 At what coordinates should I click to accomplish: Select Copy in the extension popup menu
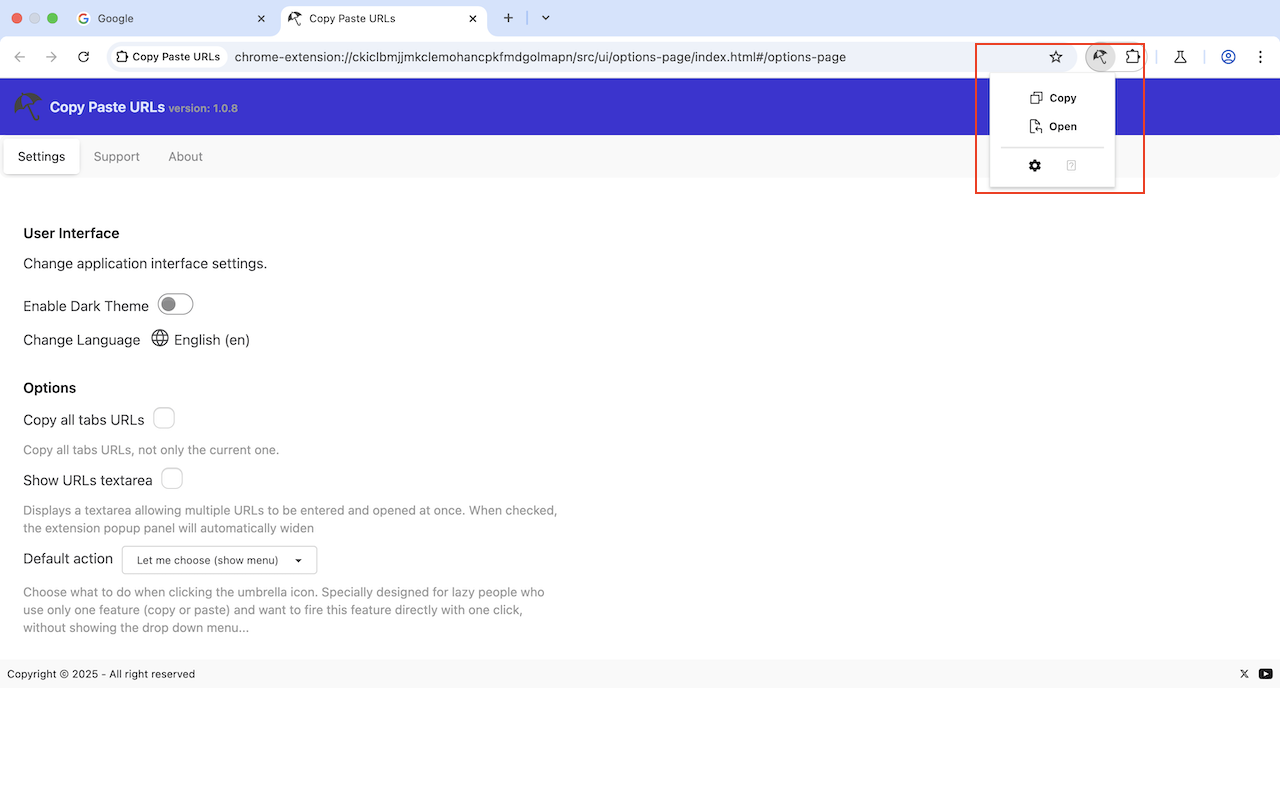coord(1053,97)
